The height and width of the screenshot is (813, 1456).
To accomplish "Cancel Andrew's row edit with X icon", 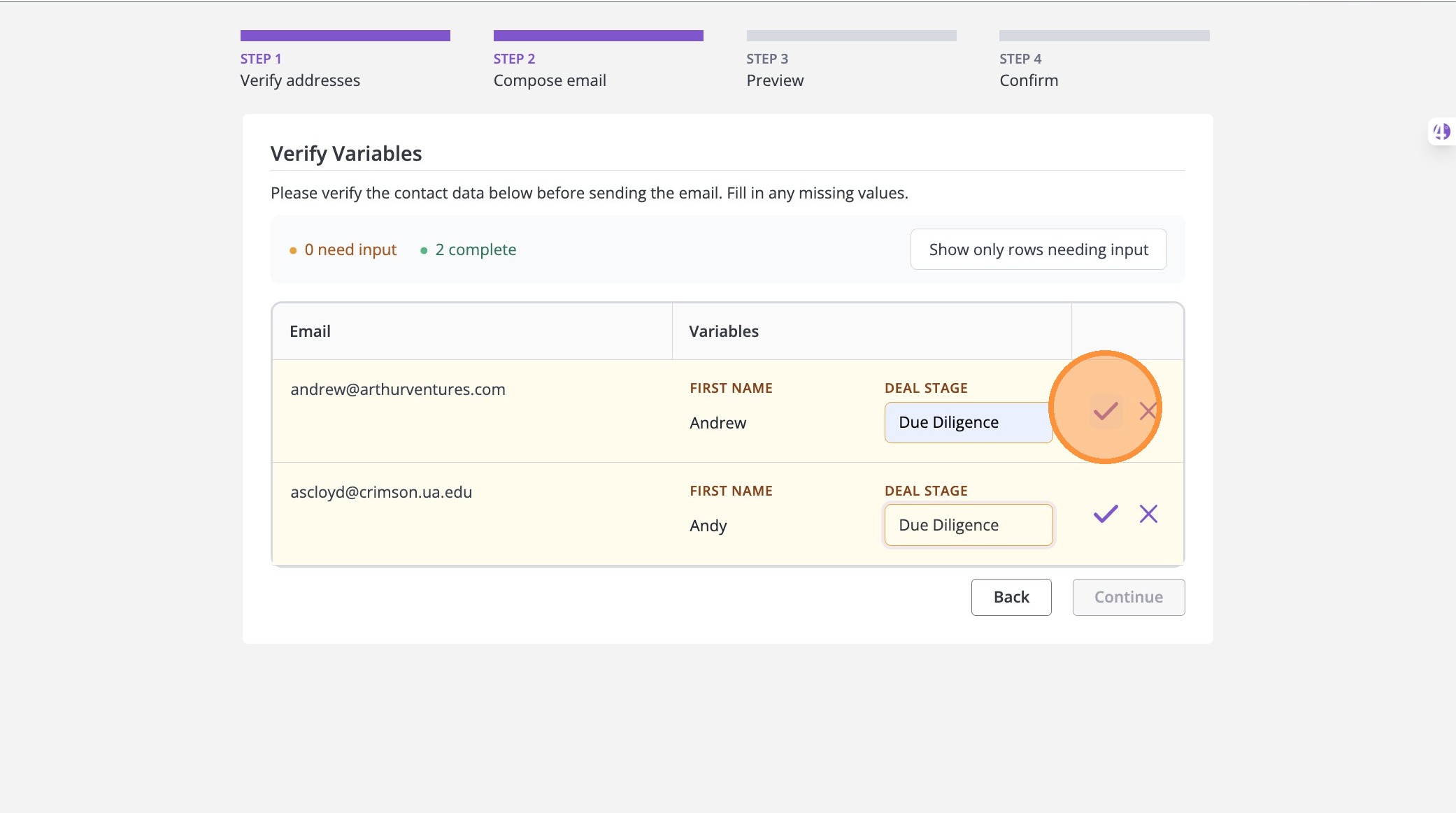I will (1148, 411).
